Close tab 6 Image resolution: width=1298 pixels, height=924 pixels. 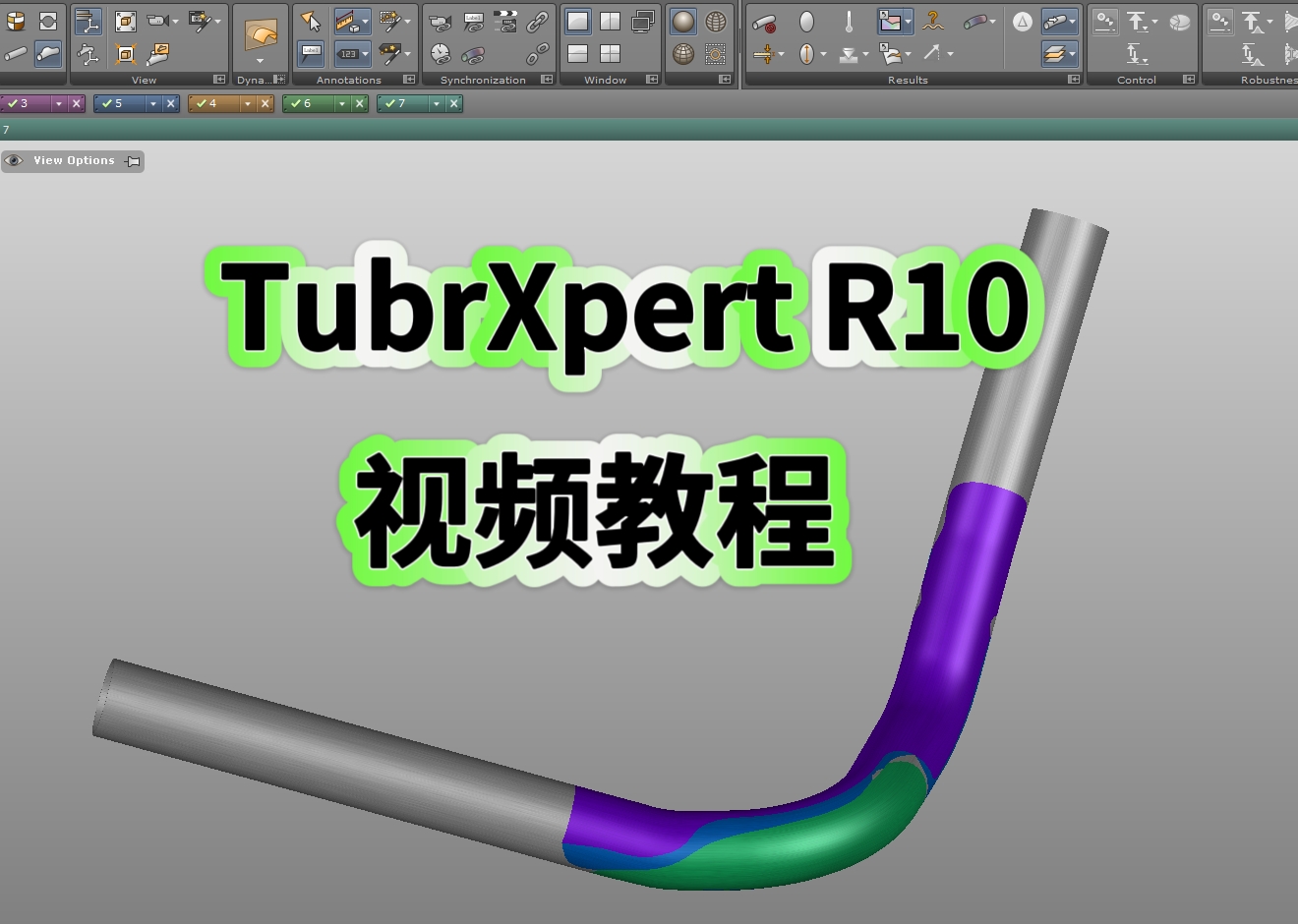click(360, 103)
